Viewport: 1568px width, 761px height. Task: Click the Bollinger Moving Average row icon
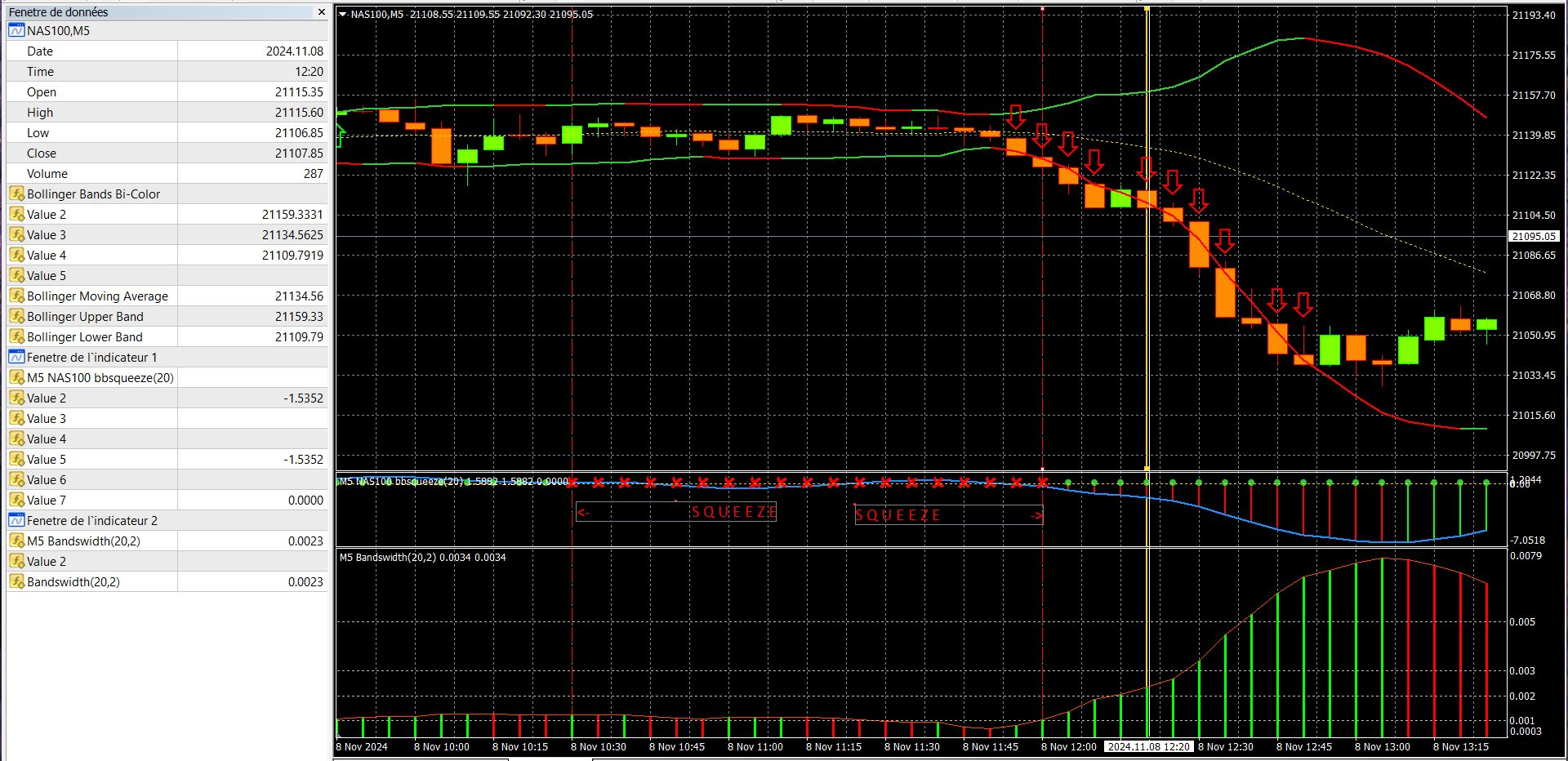tap(16, 296)
